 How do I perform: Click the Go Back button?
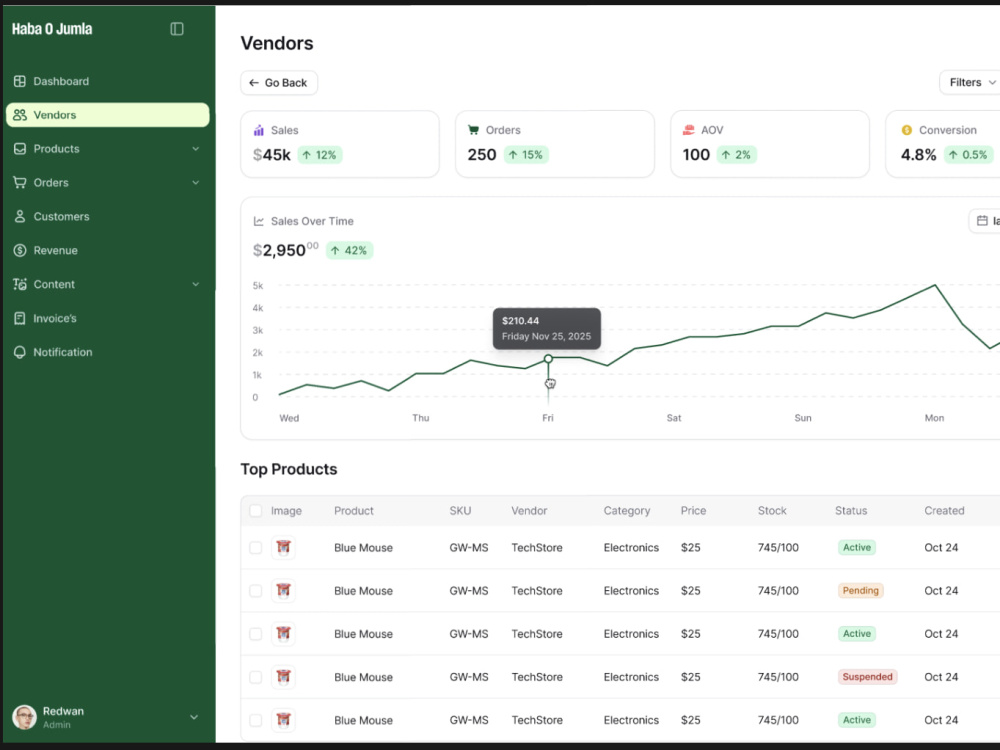pyautogui.click(x=279, y=83)
